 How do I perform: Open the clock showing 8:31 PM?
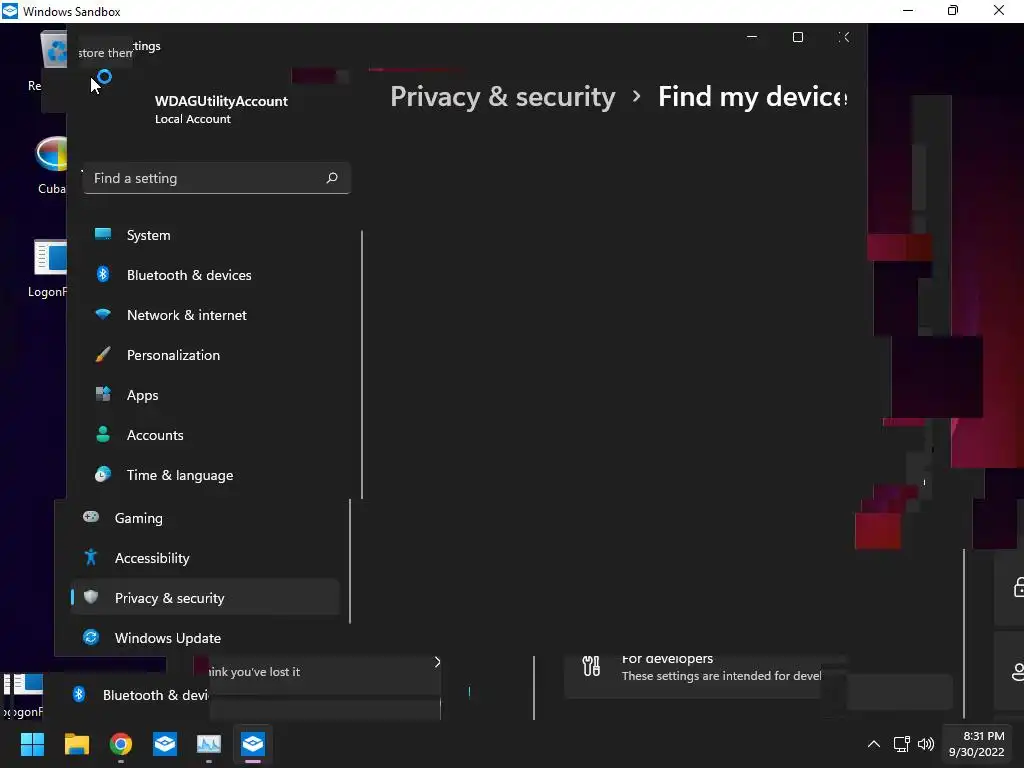(x=977, y=744)
